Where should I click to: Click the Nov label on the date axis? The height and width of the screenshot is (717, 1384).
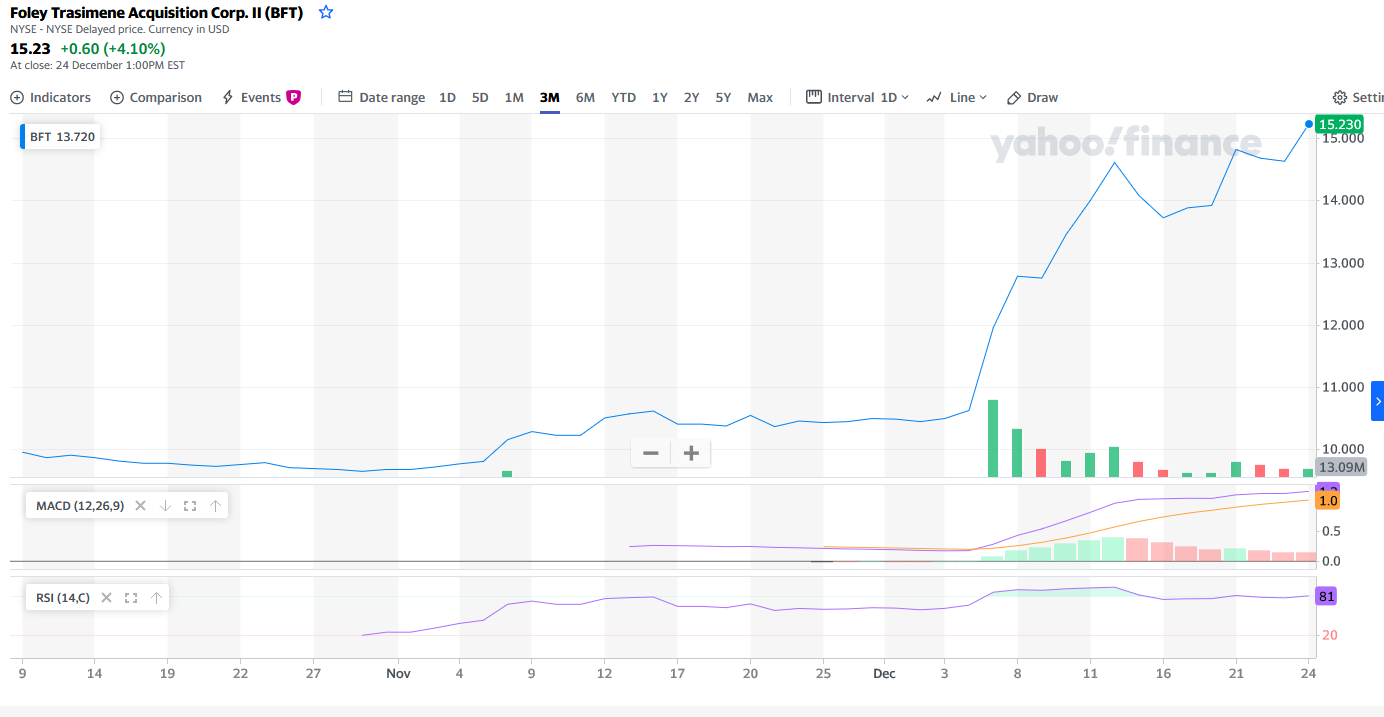pos(398,673)
